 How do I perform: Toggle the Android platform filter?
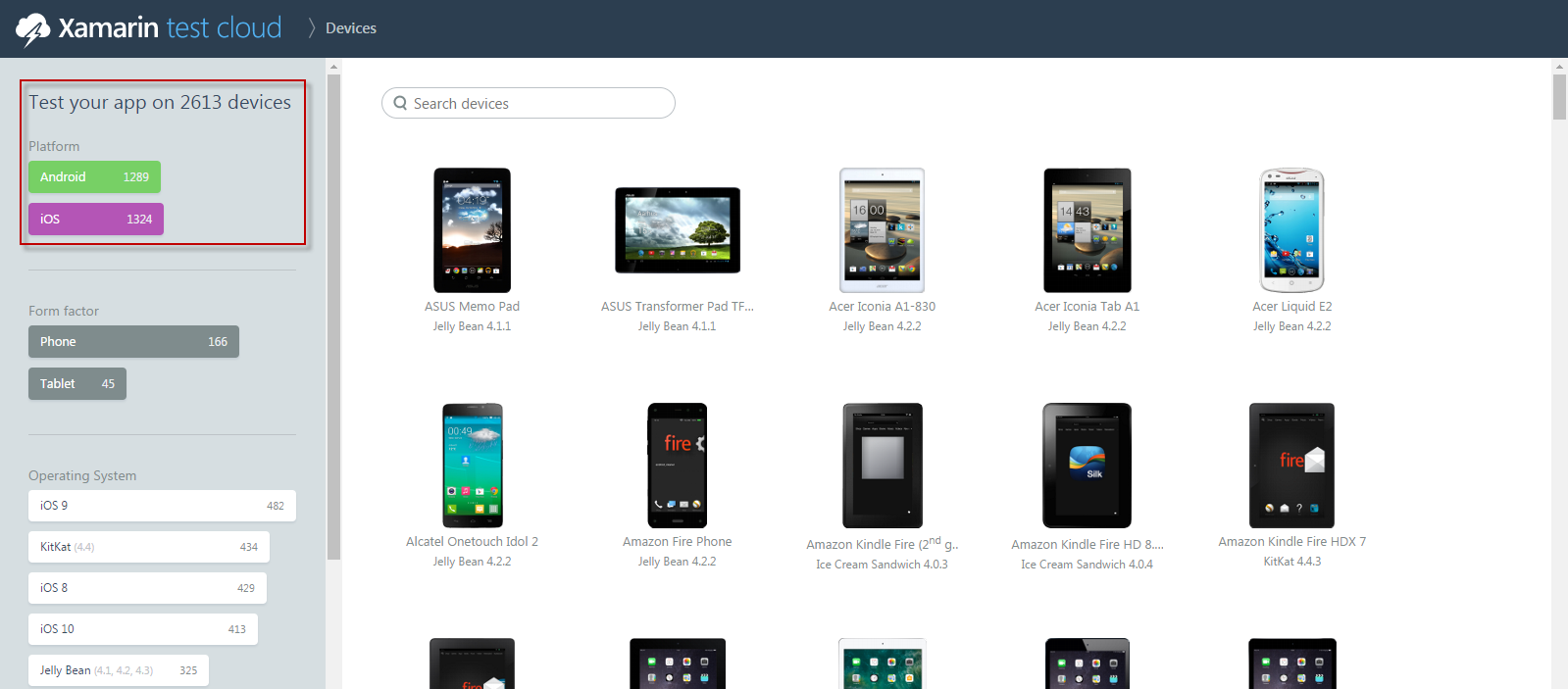click(x=94, y=177)
